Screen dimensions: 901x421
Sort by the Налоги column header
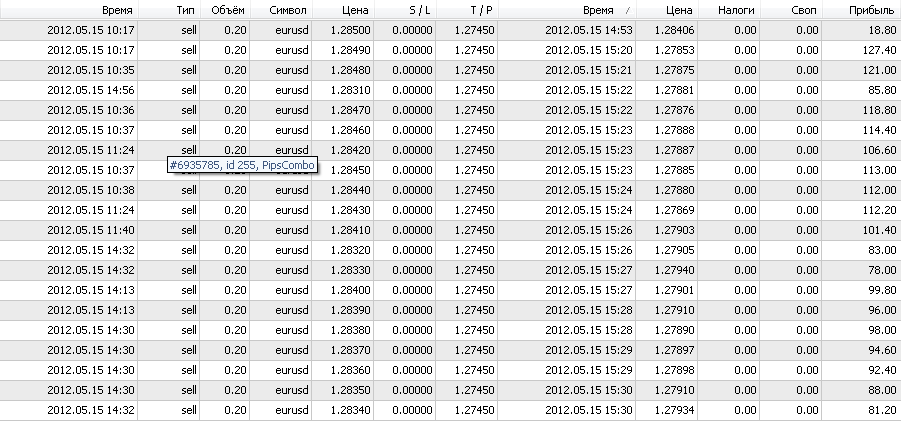coord(729,10)
